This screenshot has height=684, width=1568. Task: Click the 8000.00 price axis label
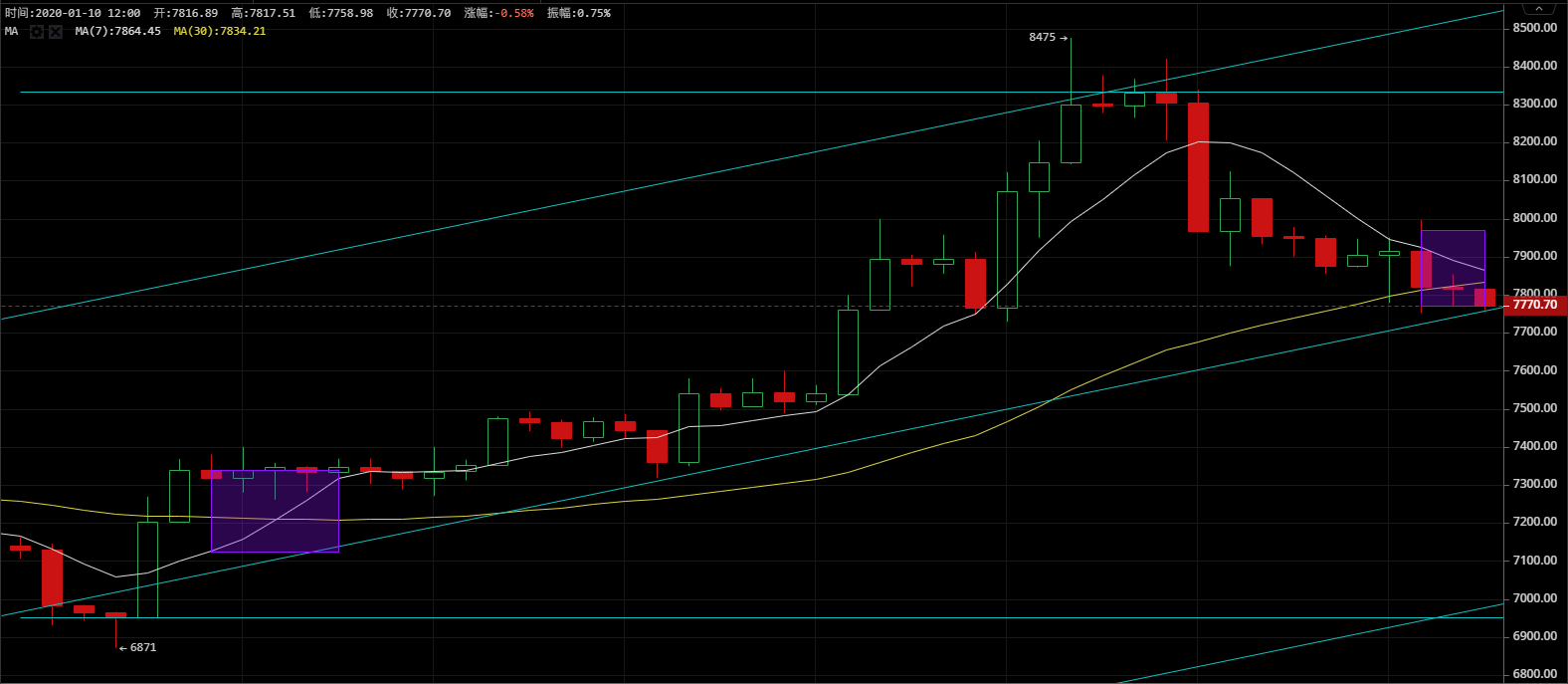click(x=1535, y=218)
